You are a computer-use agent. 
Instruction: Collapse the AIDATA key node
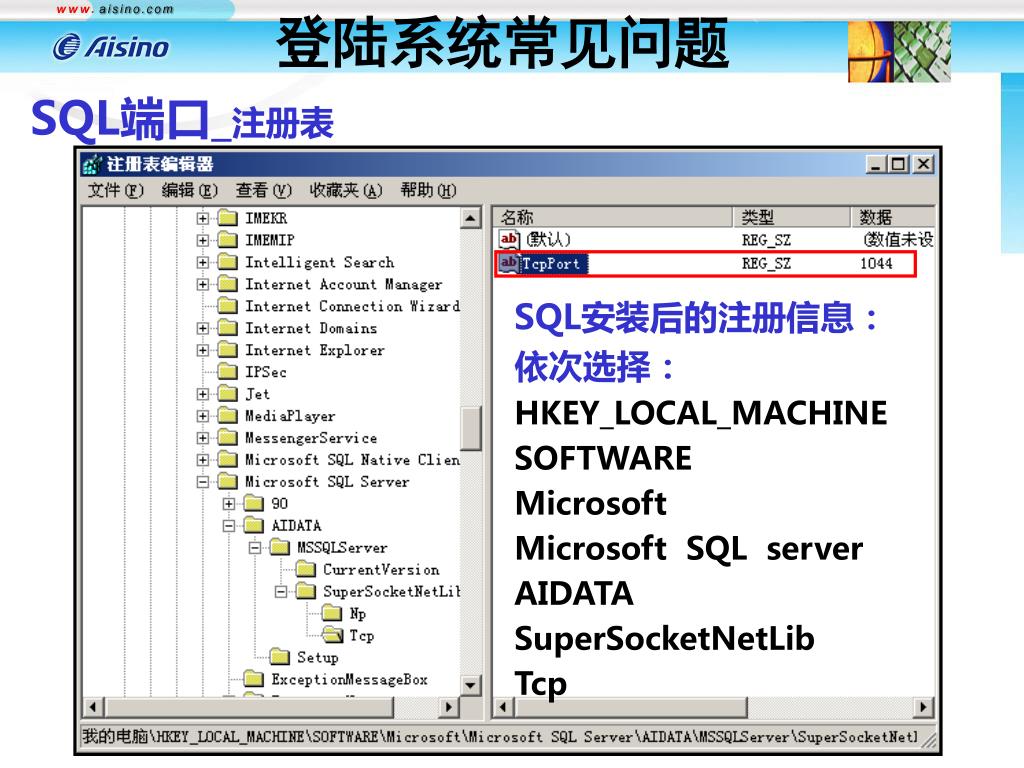coord(229,526)
